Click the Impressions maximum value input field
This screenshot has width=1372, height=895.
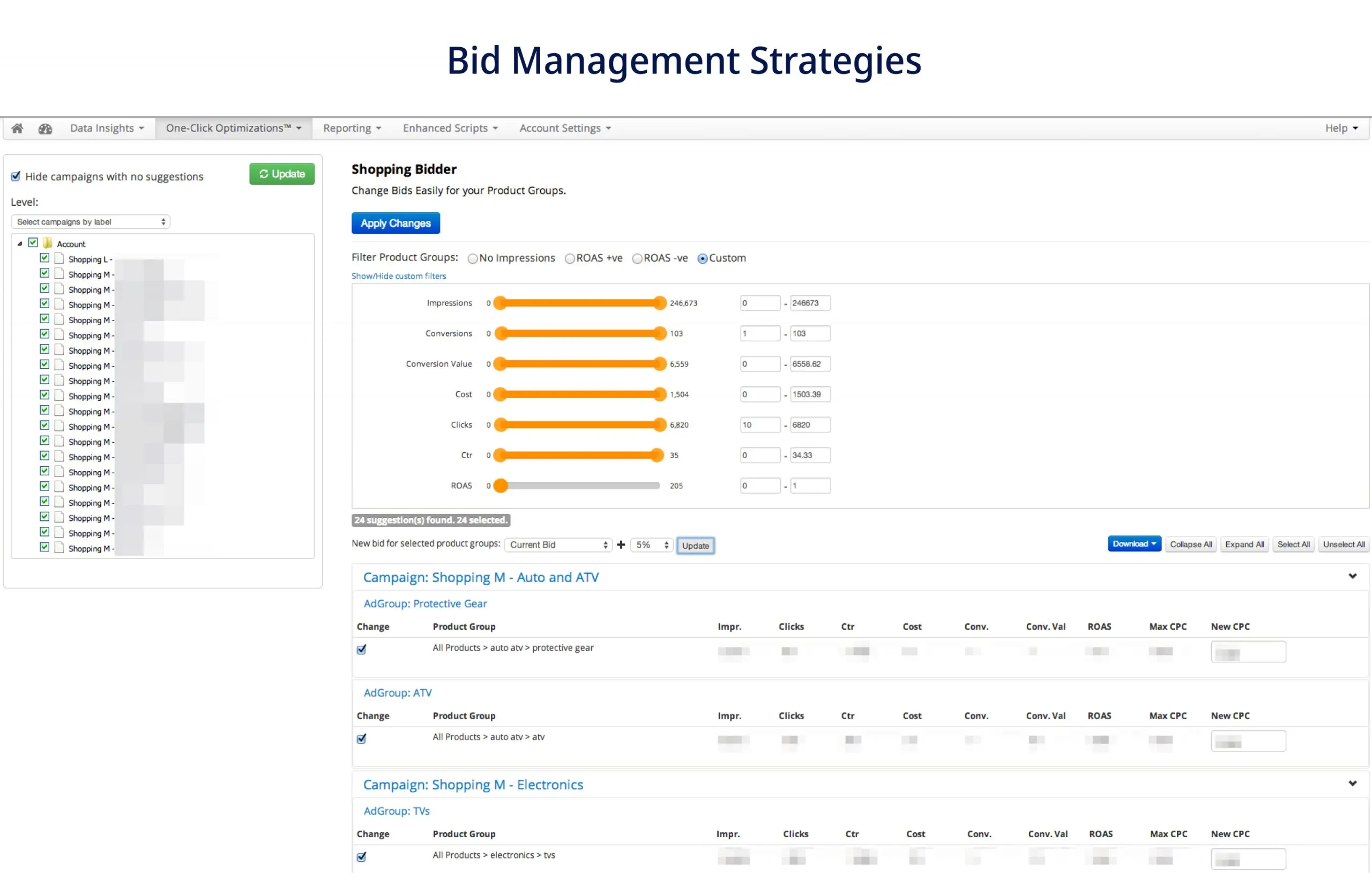coord(809,303)
